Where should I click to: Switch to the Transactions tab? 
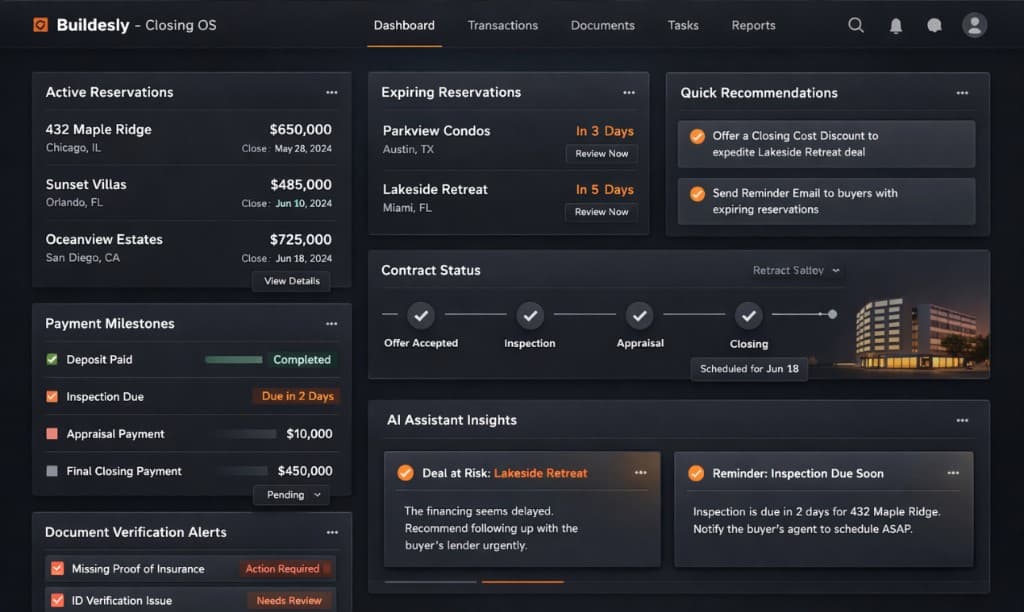click(503, 25)
